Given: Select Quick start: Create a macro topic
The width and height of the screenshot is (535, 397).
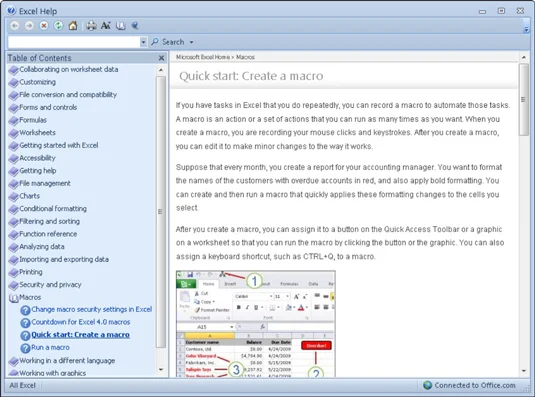Looking at the screenshot, I should 75,335.
